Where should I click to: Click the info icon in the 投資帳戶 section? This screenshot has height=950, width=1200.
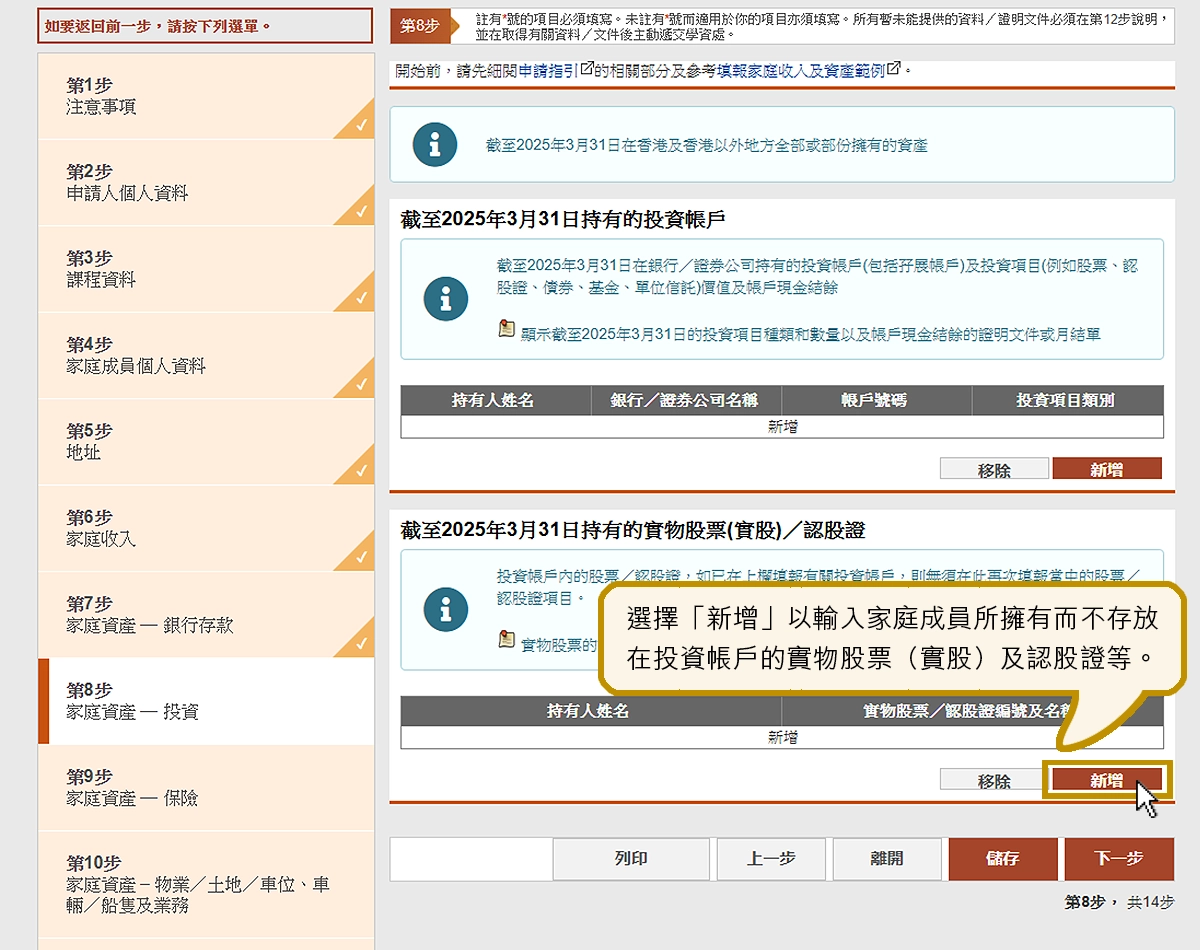[445, 298]
